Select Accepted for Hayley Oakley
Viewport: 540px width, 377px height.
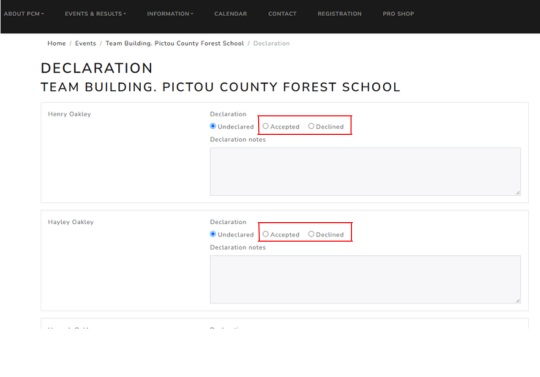(x=266, y=234)
